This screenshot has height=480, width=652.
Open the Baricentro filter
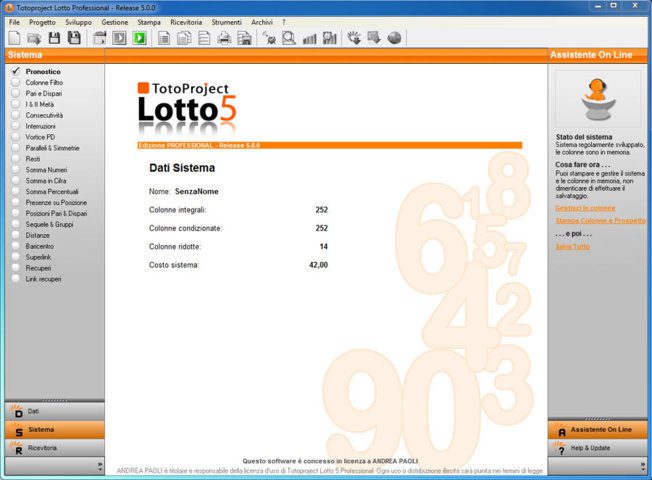(x=40, y=246)
